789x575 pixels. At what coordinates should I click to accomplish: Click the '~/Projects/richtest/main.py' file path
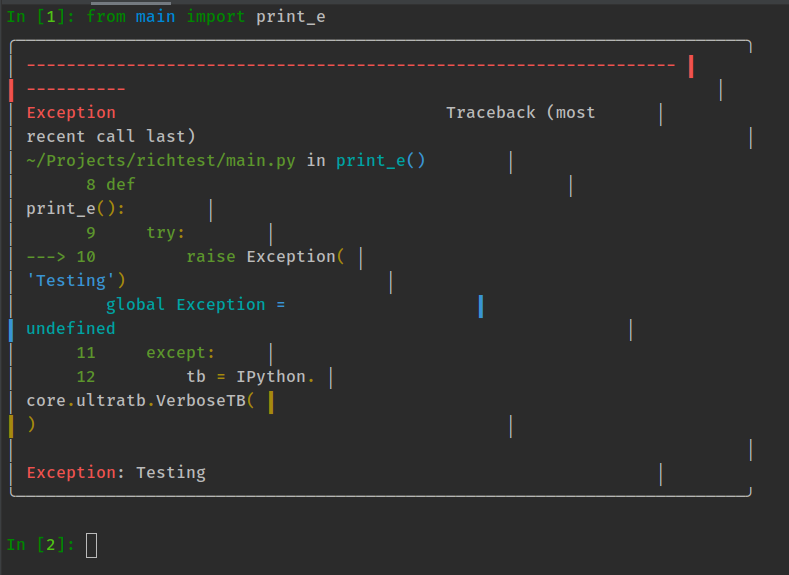[161, 161]
